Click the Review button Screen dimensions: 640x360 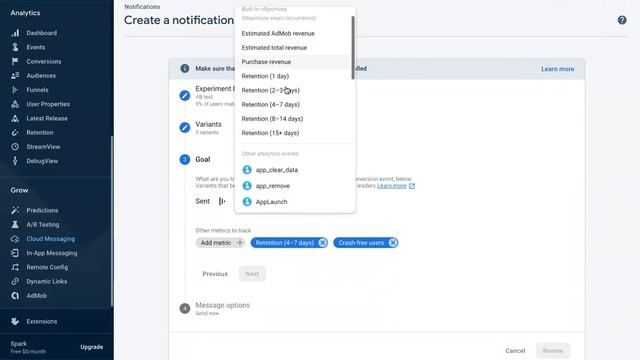pyautogui.click(x=553, y=351)
